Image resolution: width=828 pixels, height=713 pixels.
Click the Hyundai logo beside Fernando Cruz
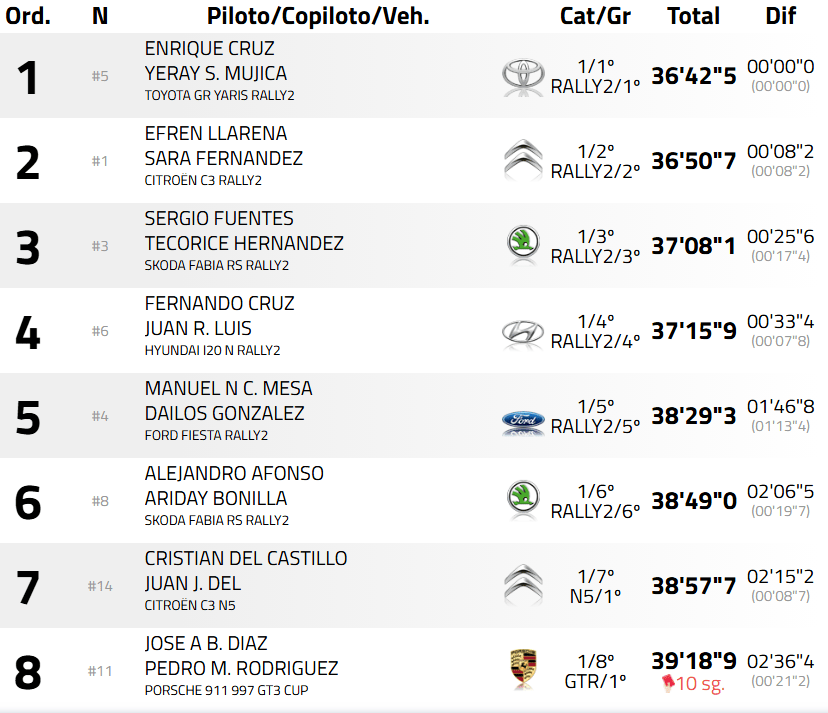522,330
